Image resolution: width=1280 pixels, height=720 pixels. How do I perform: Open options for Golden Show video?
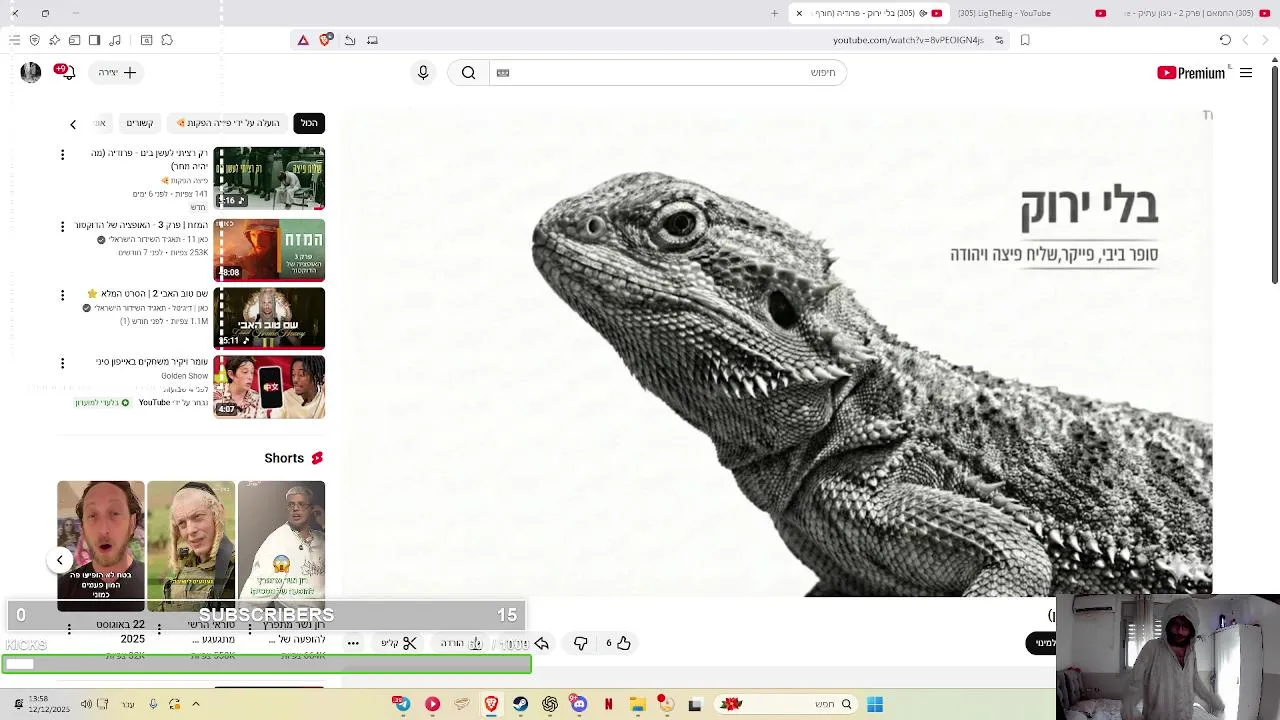pyautogui.click(x=62, y=363)
